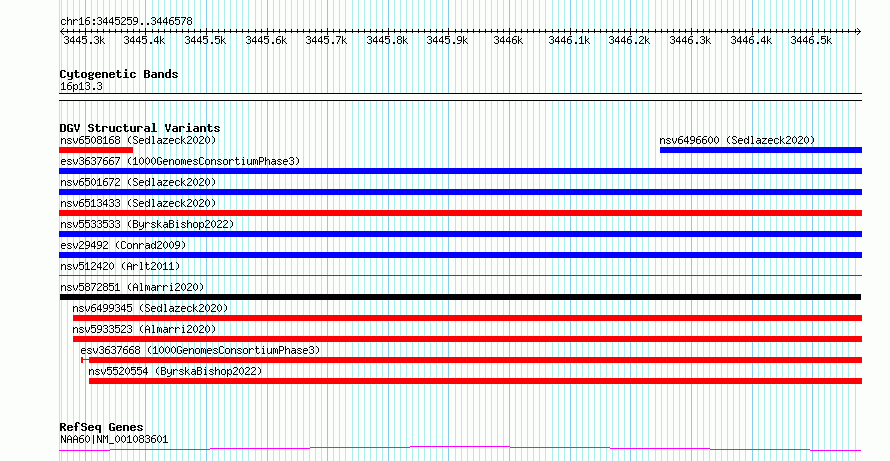Click the 3445.5k ruler tick label

[x=205, y=40]
